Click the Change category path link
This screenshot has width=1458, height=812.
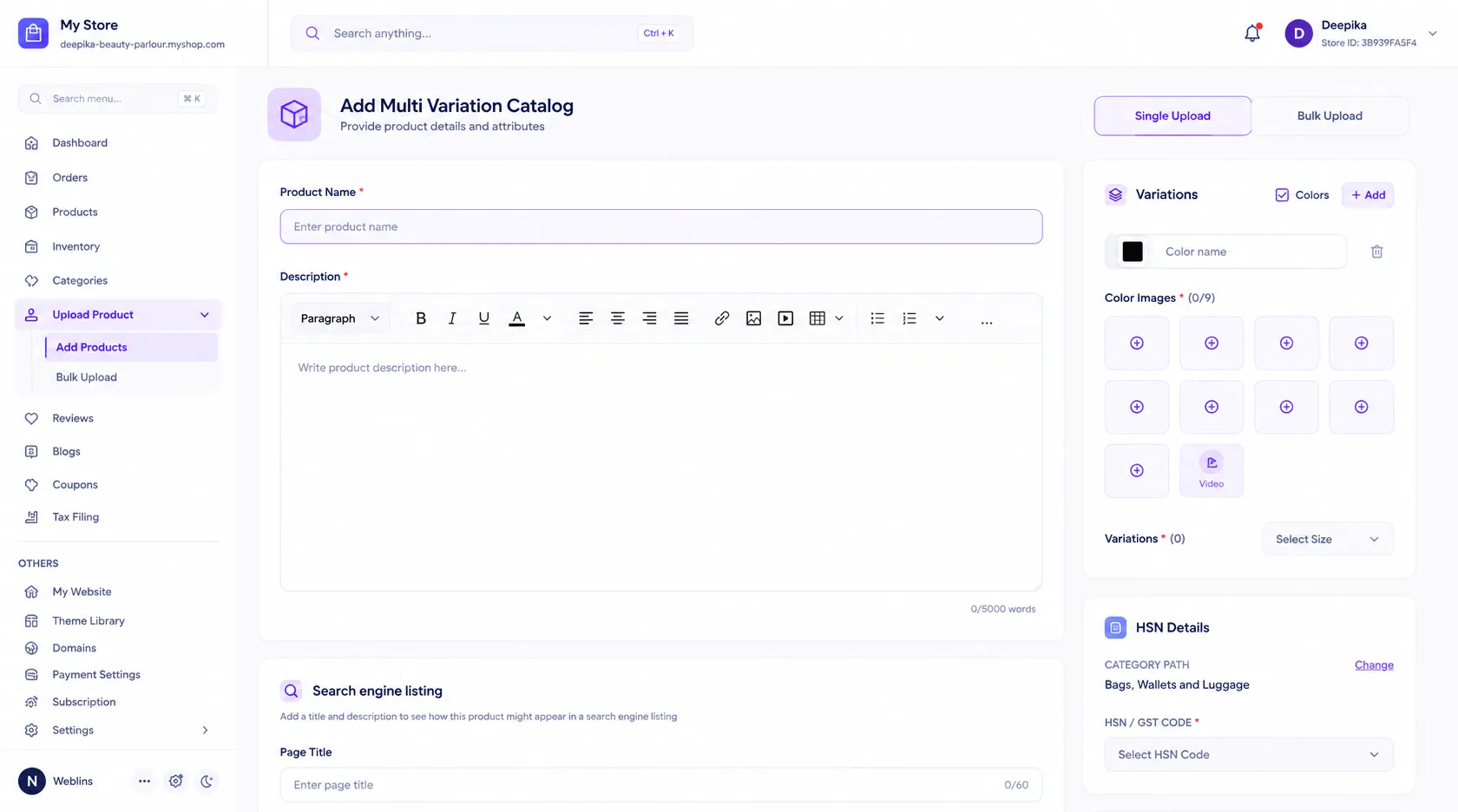[x=1374, y=665]
